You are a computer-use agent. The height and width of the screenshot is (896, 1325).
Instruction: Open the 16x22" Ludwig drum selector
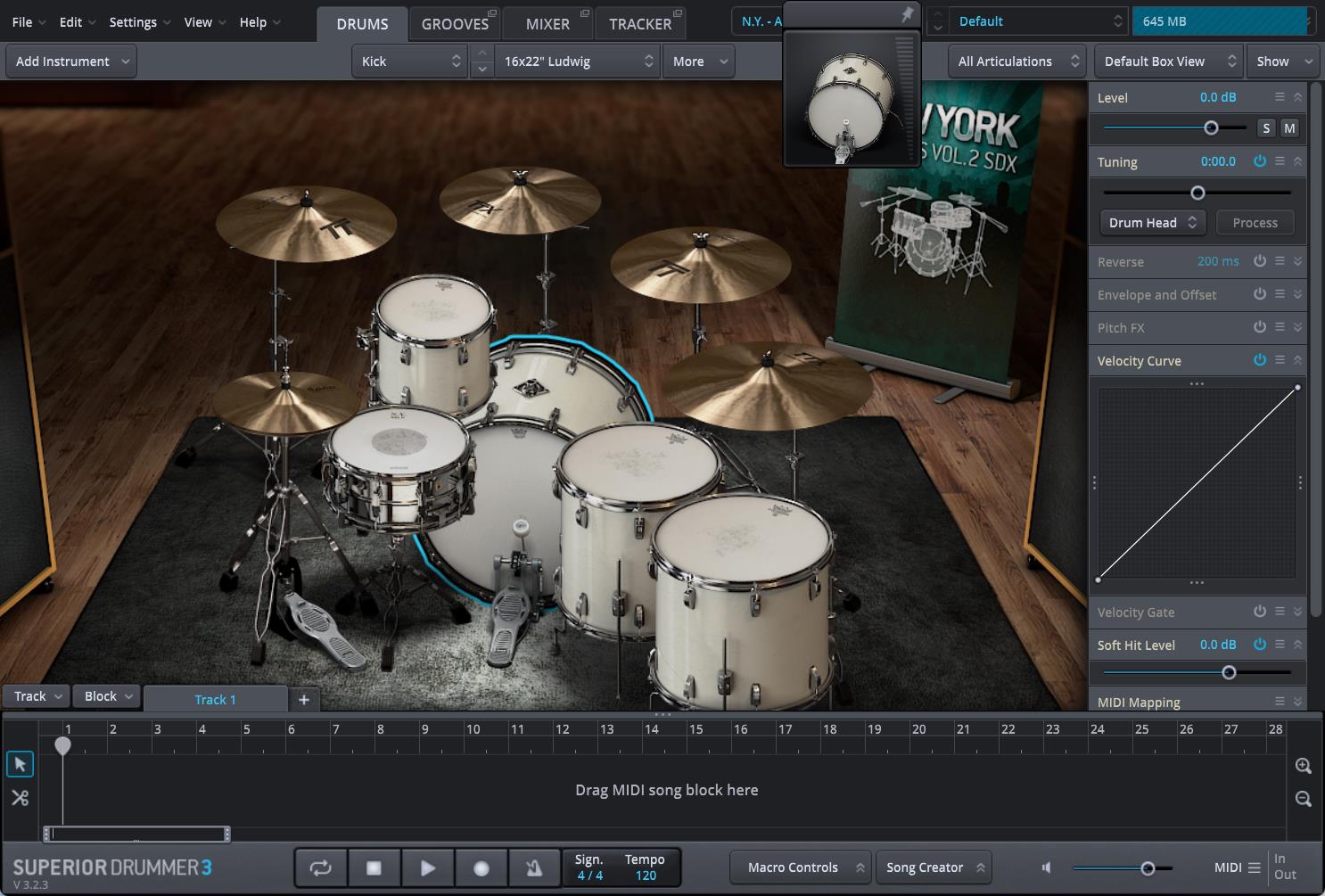click(578, 62)
